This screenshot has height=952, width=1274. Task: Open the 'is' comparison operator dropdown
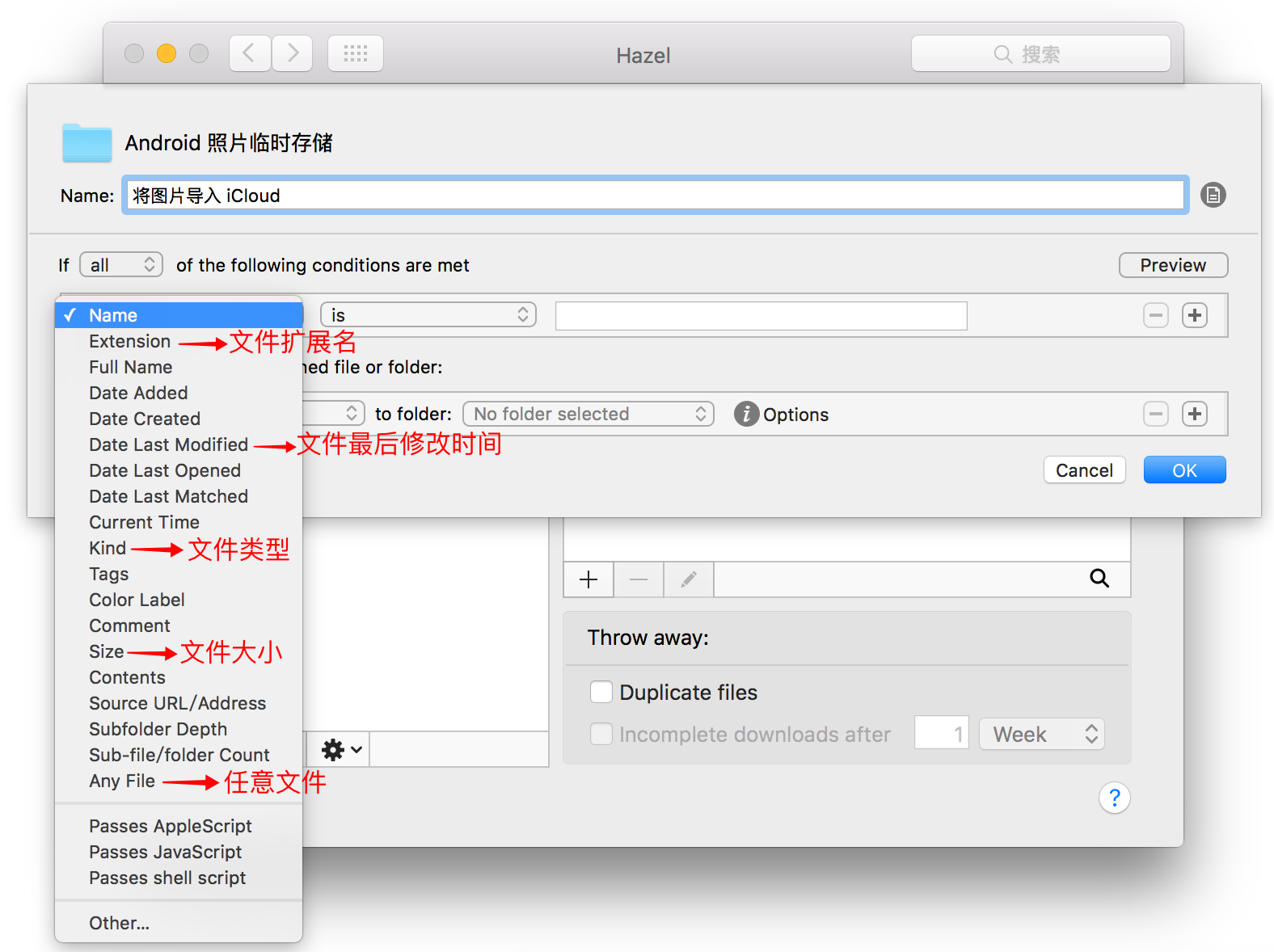(x=428, y=315)
